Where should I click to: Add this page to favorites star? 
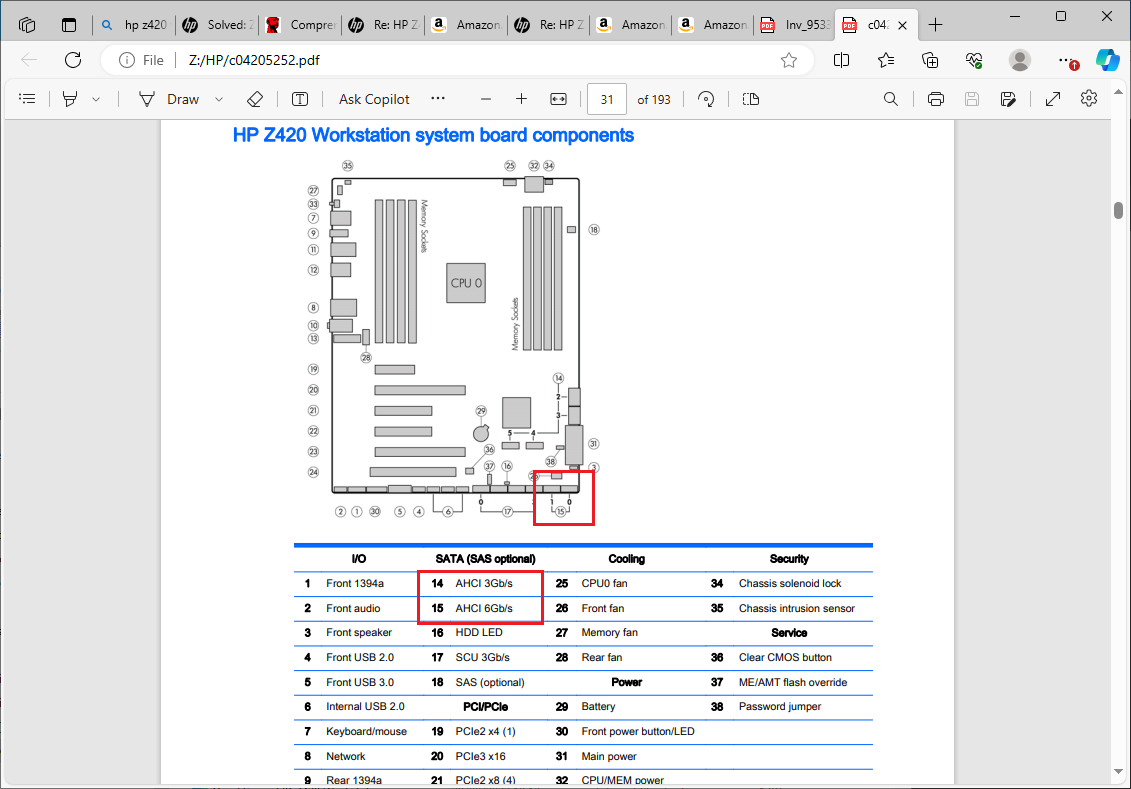click(x=788, y=60)
